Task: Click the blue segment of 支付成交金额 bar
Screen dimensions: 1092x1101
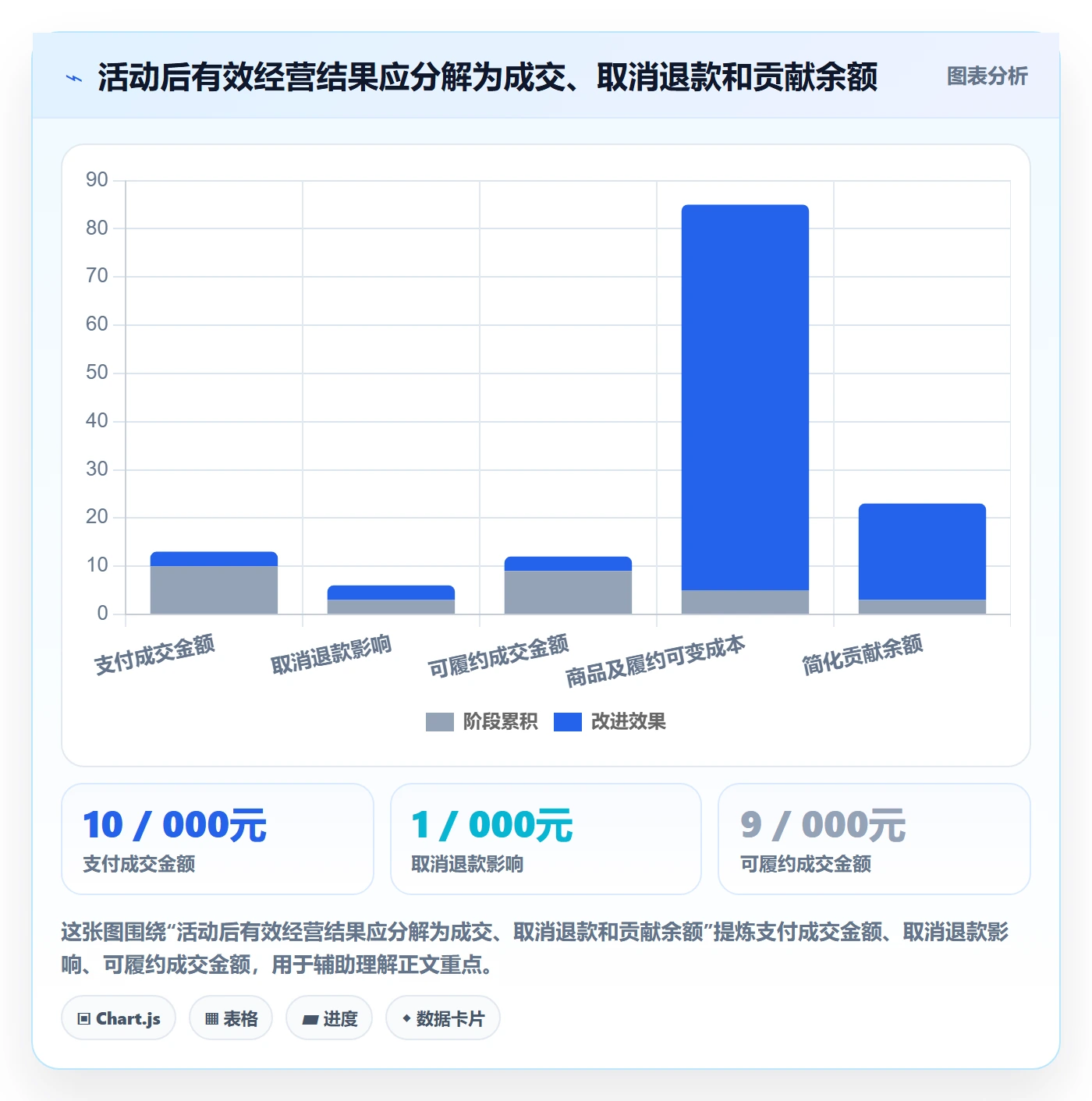Action: click(x=214, y=559)
